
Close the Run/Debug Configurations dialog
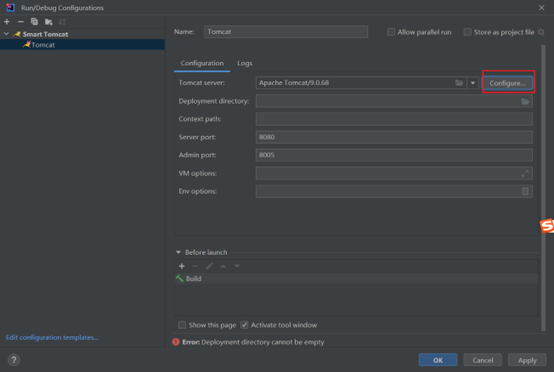click(541, 7)
